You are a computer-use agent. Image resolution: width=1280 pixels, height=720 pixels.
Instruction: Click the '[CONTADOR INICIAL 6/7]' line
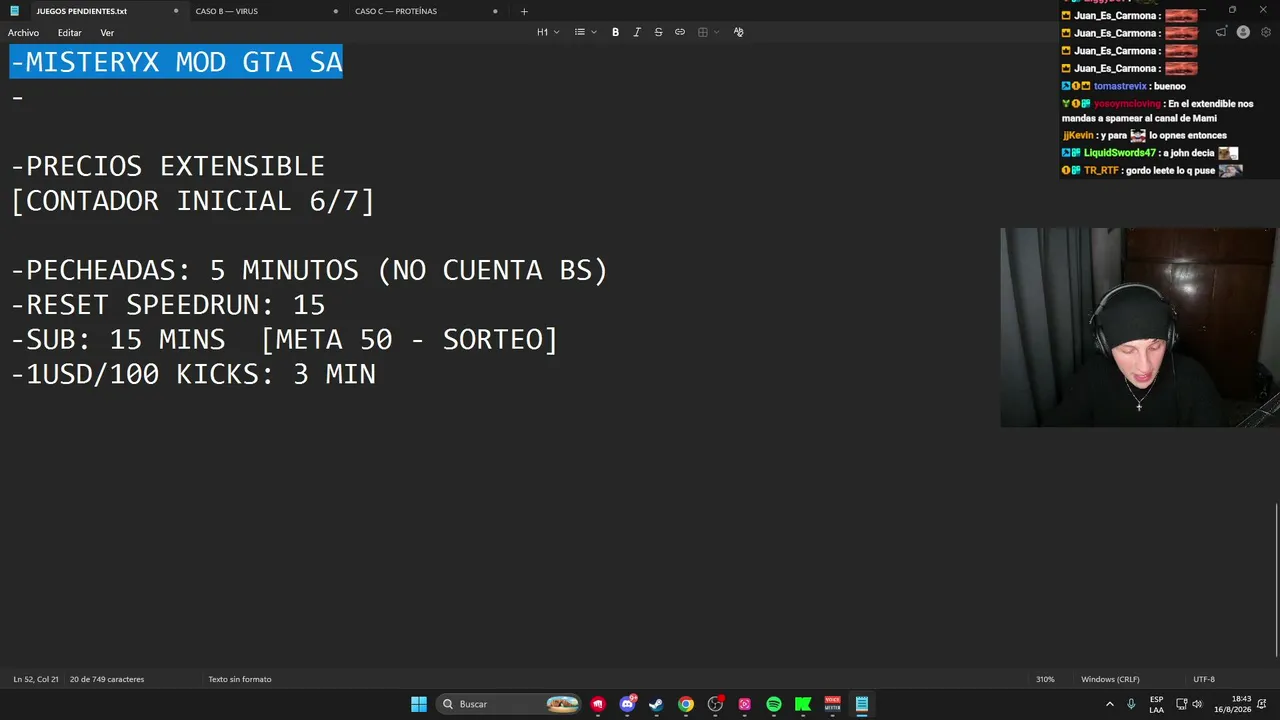193,201
